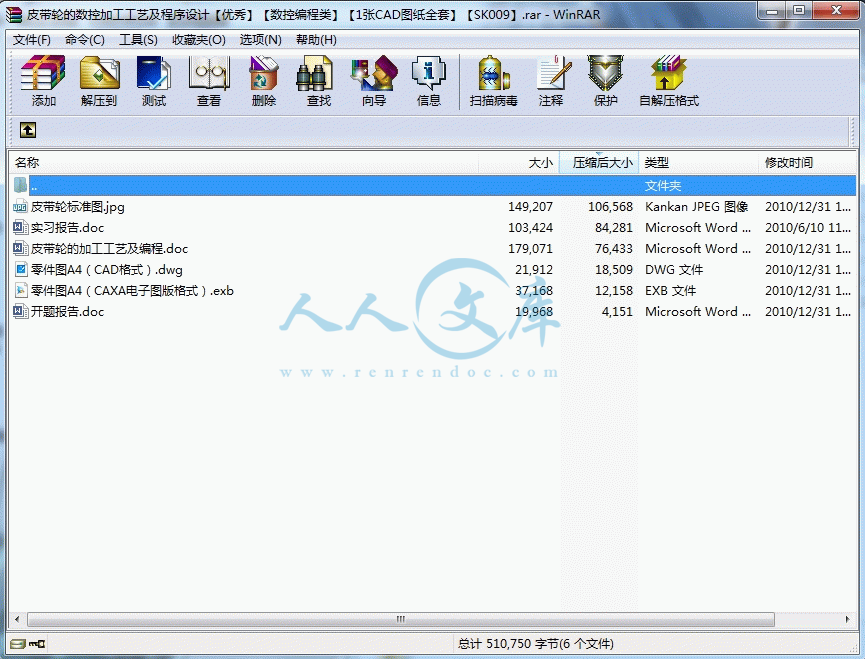
Task: Close the WinRAR window
Action: click(836, 10)
